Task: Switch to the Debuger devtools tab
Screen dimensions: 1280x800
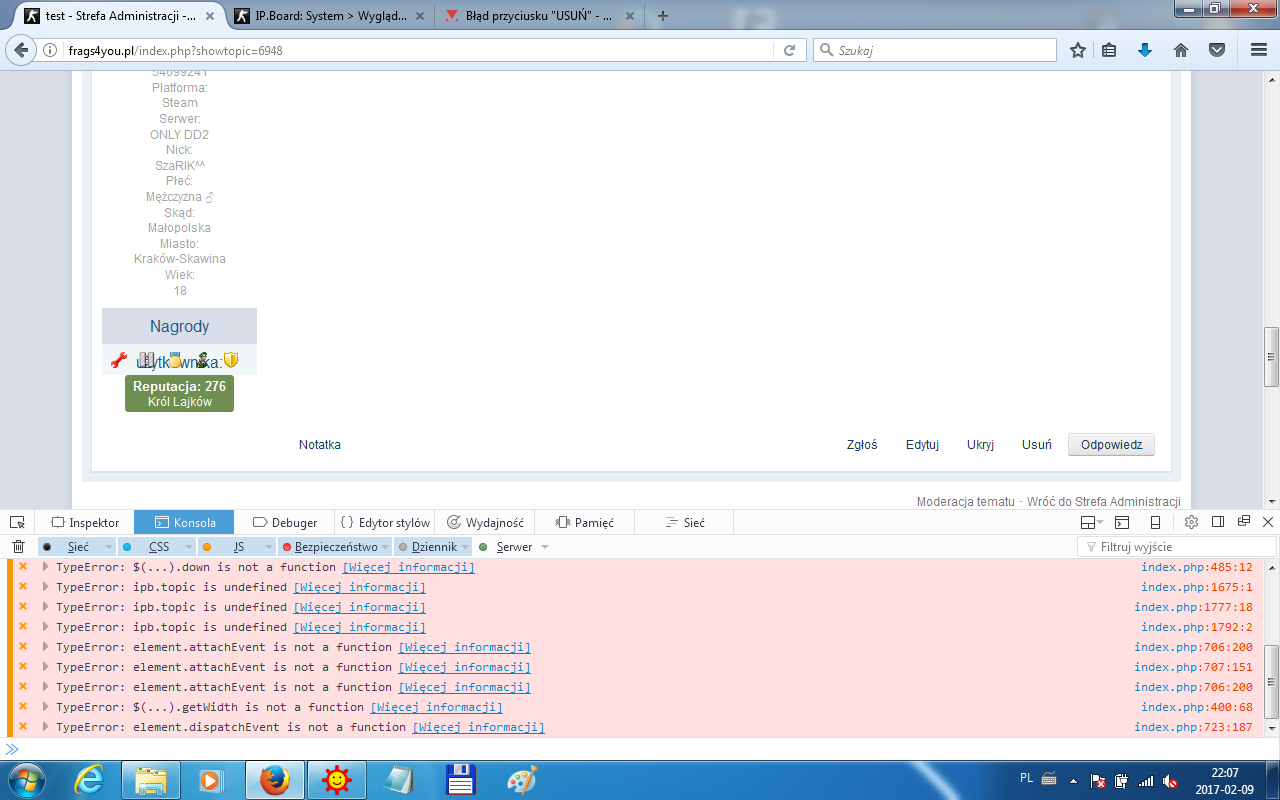Action: (285, 522)
